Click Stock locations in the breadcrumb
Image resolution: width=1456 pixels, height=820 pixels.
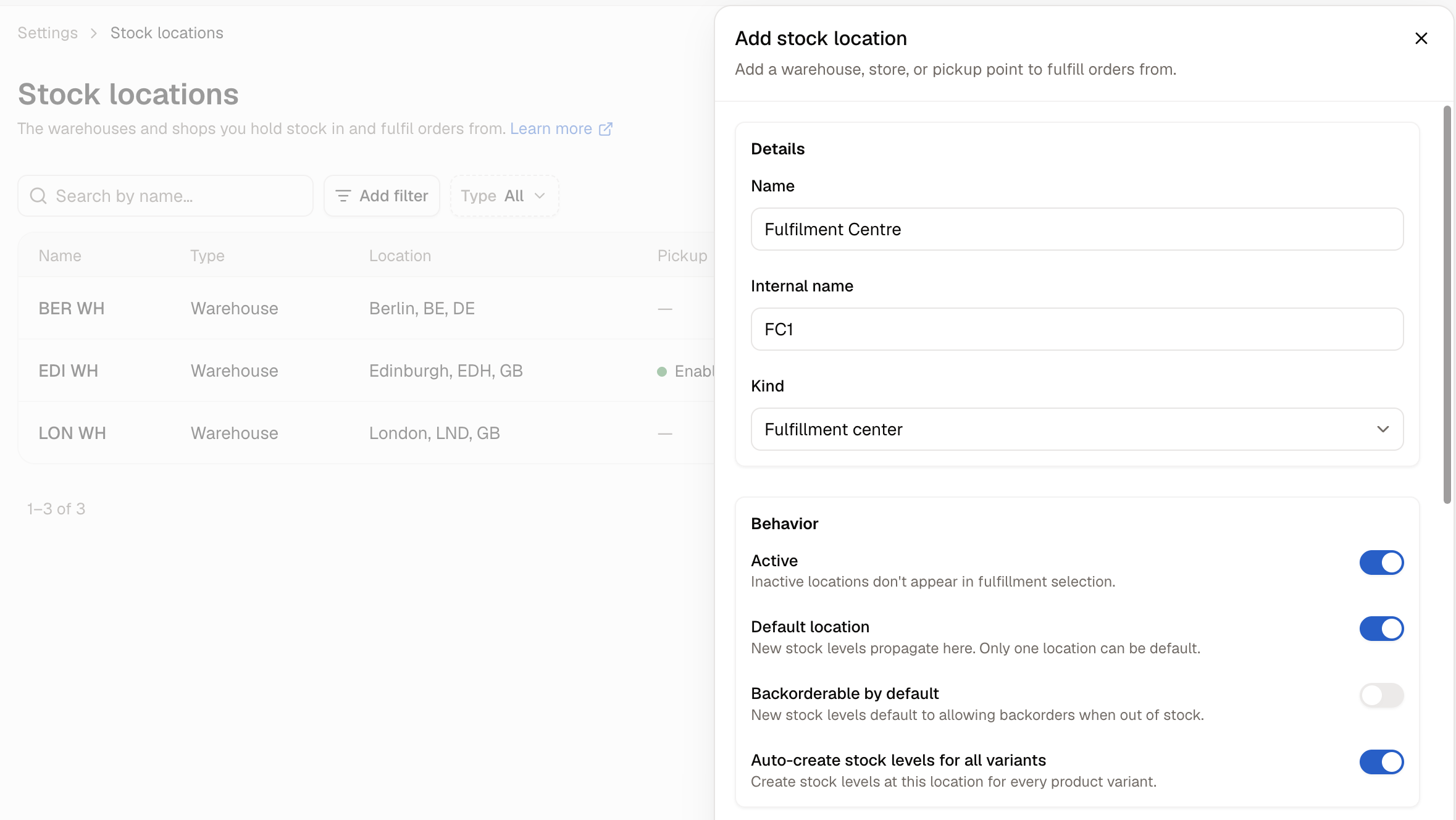167,33
